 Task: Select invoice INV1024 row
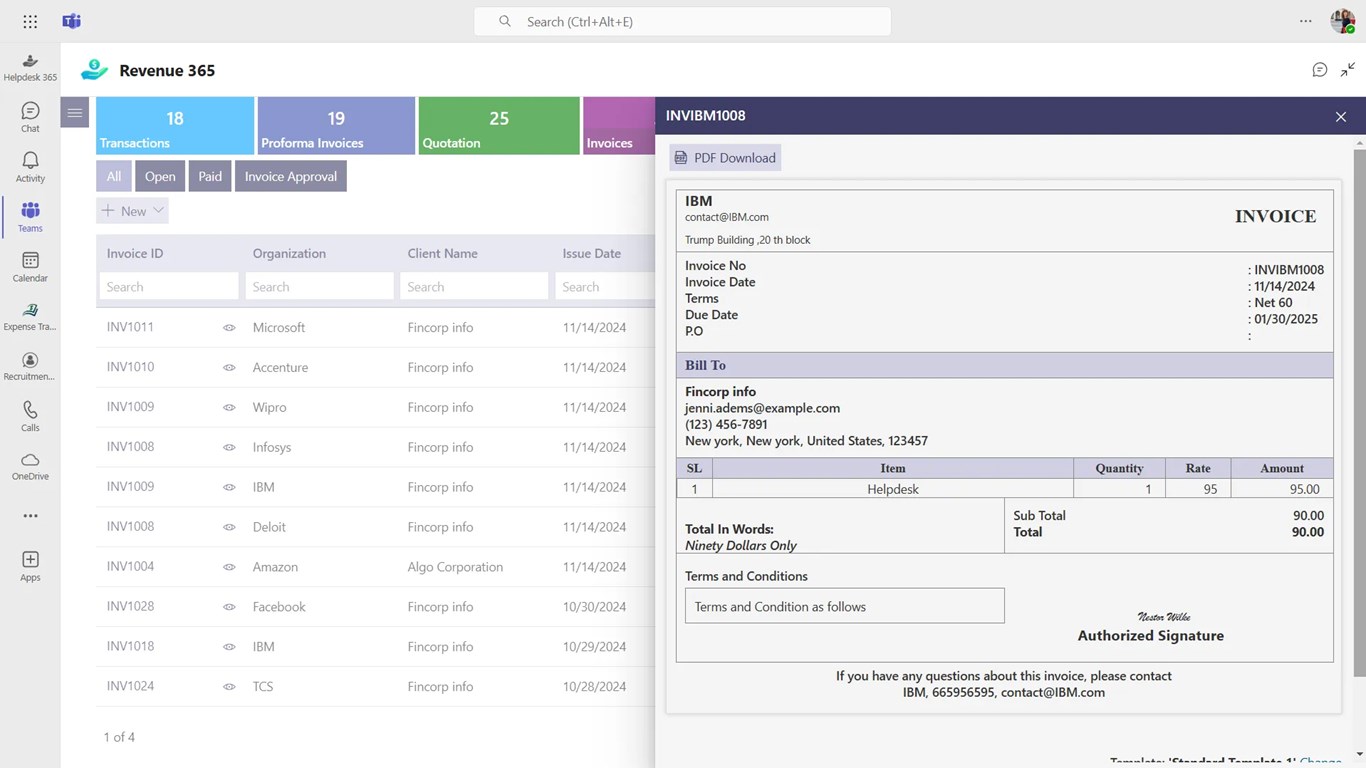[x=375, y=687]
